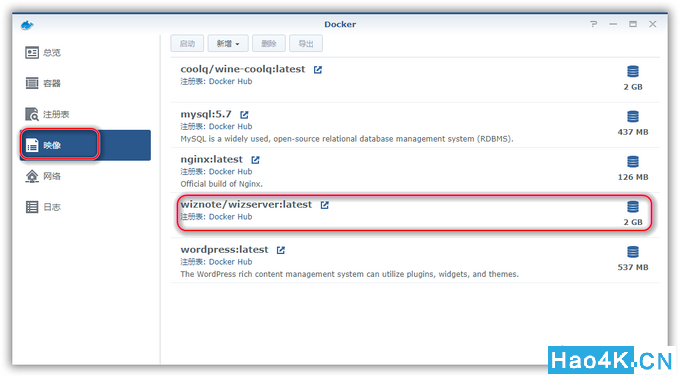The height and width of the screenshot is (377, 680).
Task: Click Docker Hub registry under coolq/wine-coolq
Action: 230,82
